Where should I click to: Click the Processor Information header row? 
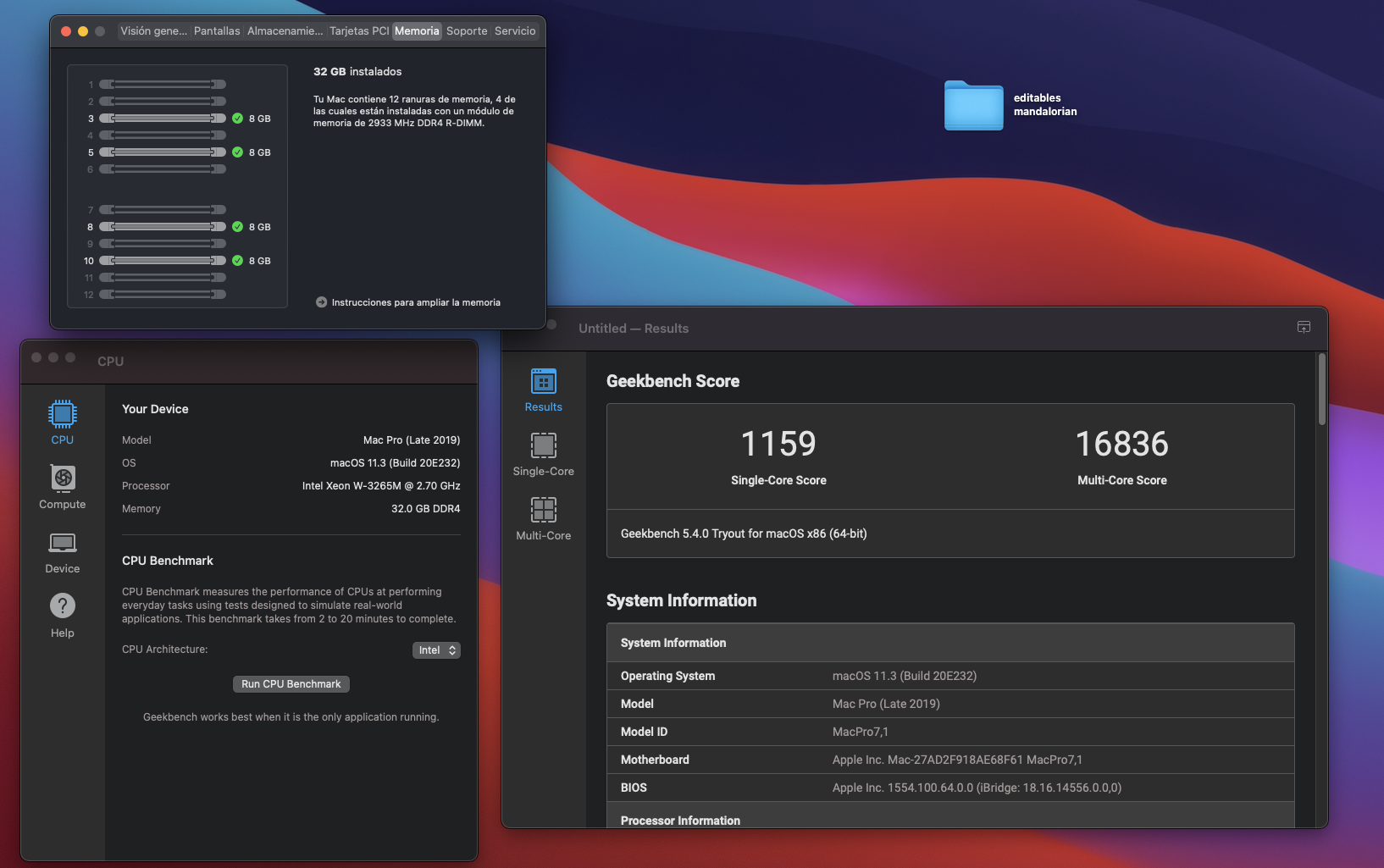(x=950, y=816)
